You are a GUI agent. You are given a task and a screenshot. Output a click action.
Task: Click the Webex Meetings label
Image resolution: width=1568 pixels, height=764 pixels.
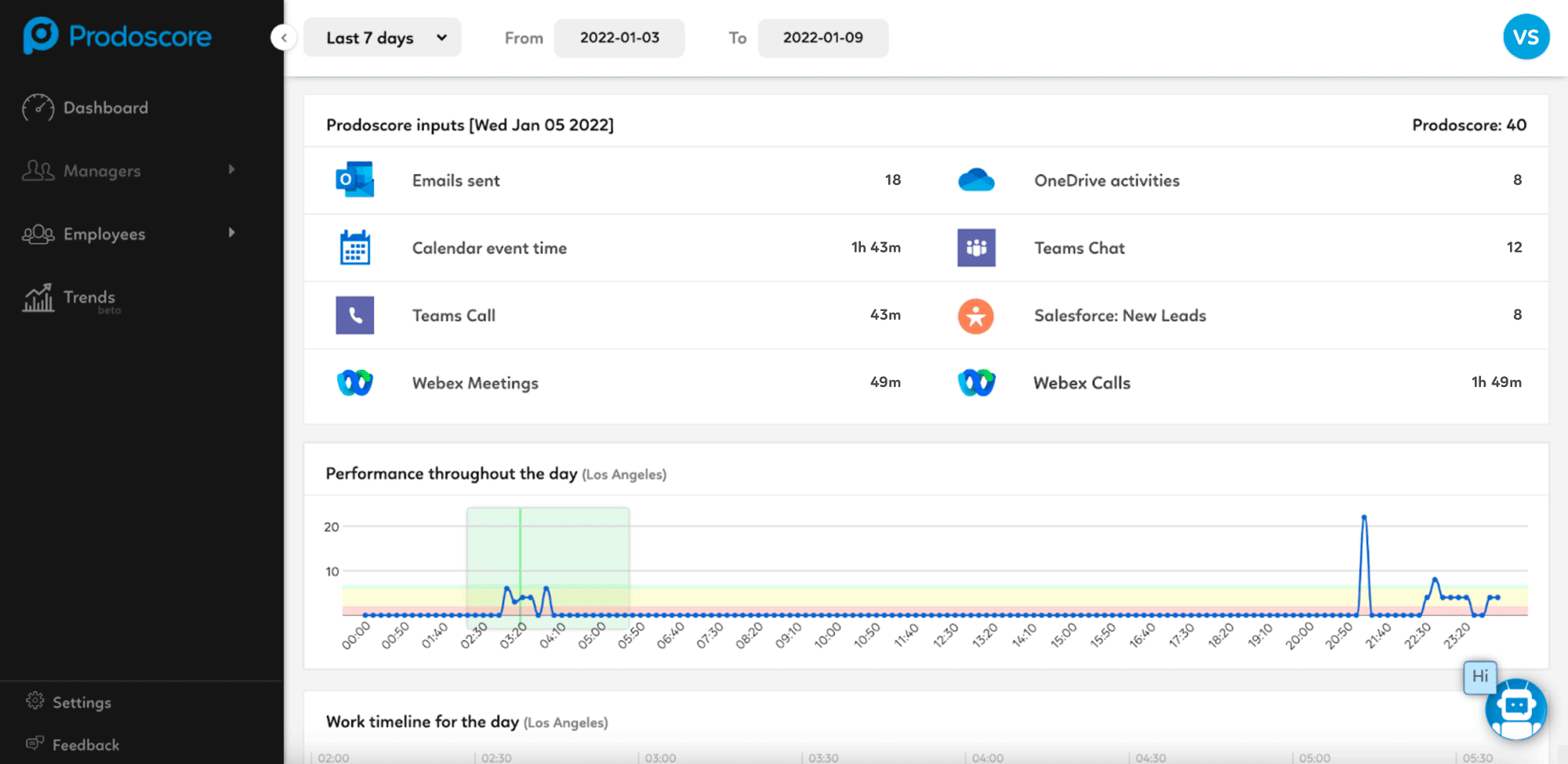[475, 382]
